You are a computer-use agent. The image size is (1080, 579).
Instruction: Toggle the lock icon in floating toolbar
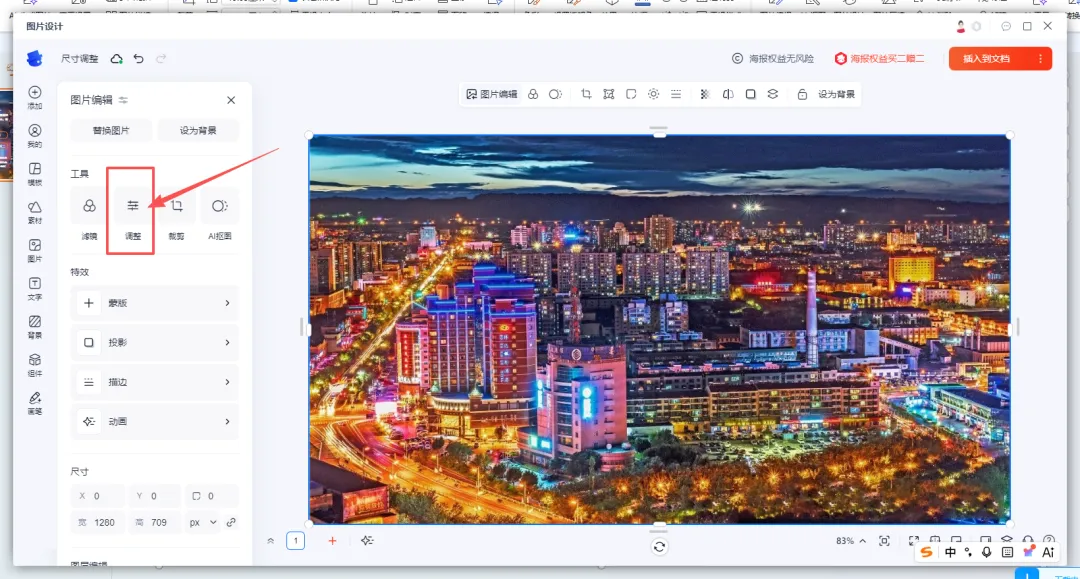[802, 94]
